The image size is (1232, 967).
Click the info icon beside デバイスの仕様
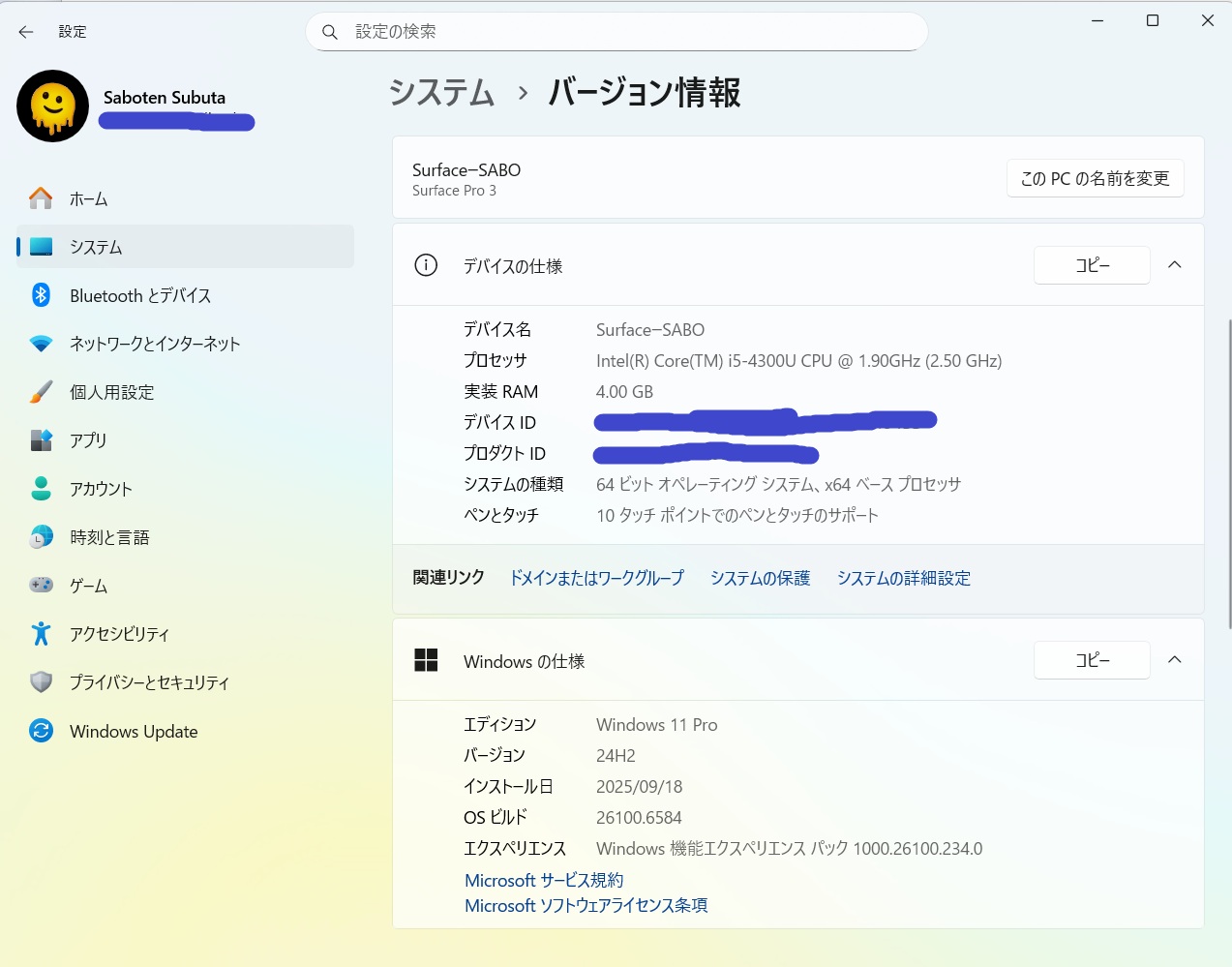coord(426,265)
